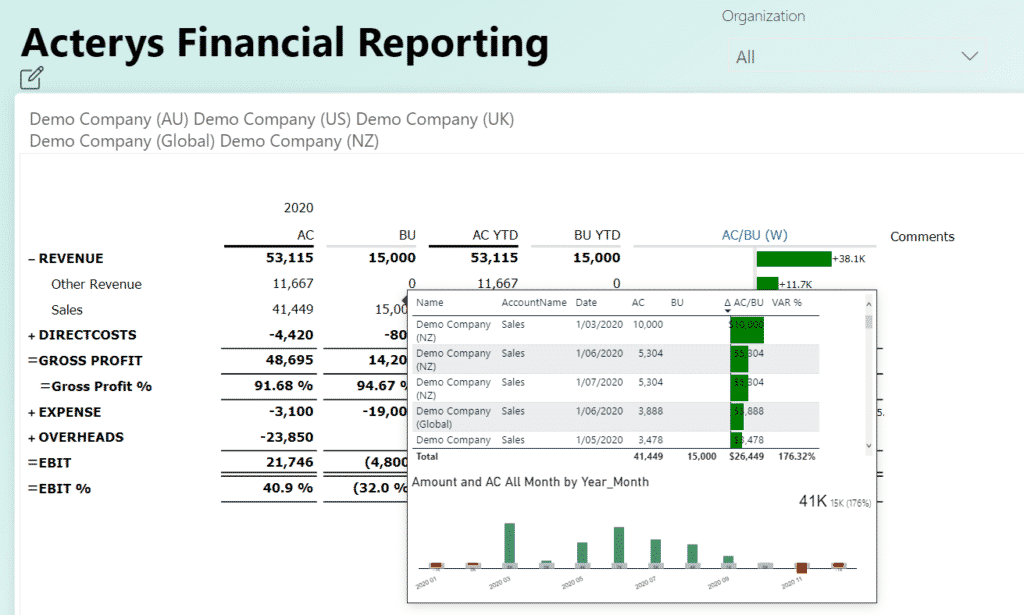
Task: Click the green variance bar in the 10,000 row
Action: tap(746, 330)
